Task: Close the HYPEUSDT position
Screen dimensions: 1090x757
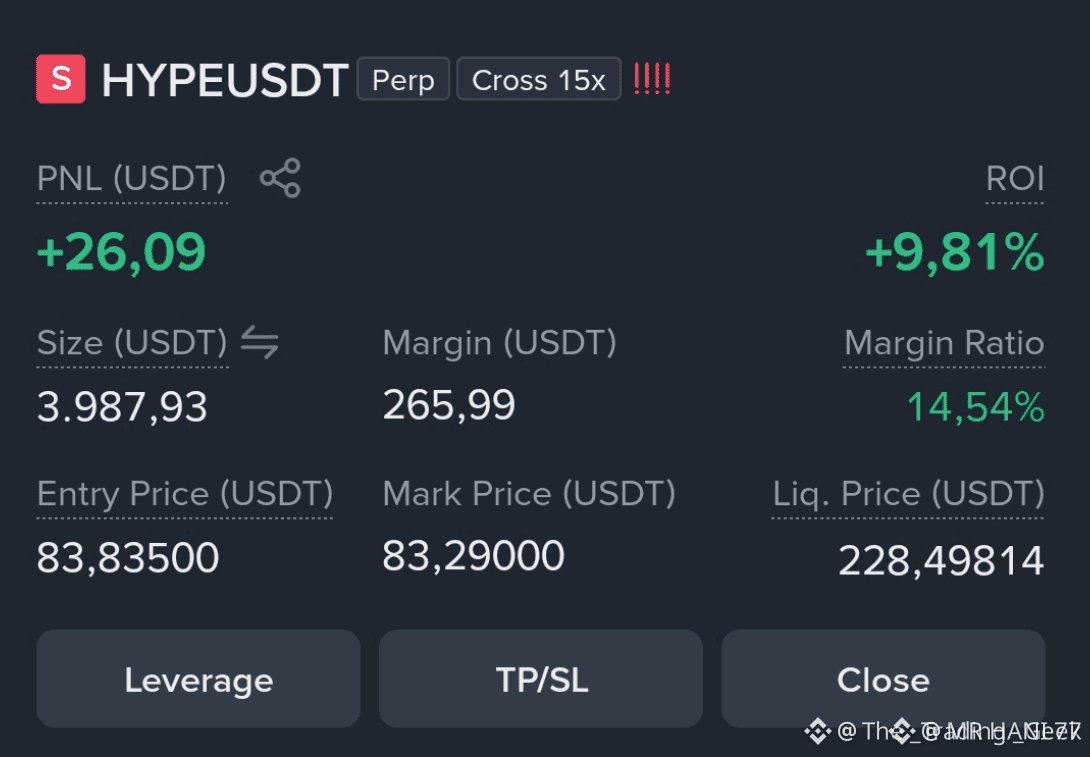Action: [883, 679]
